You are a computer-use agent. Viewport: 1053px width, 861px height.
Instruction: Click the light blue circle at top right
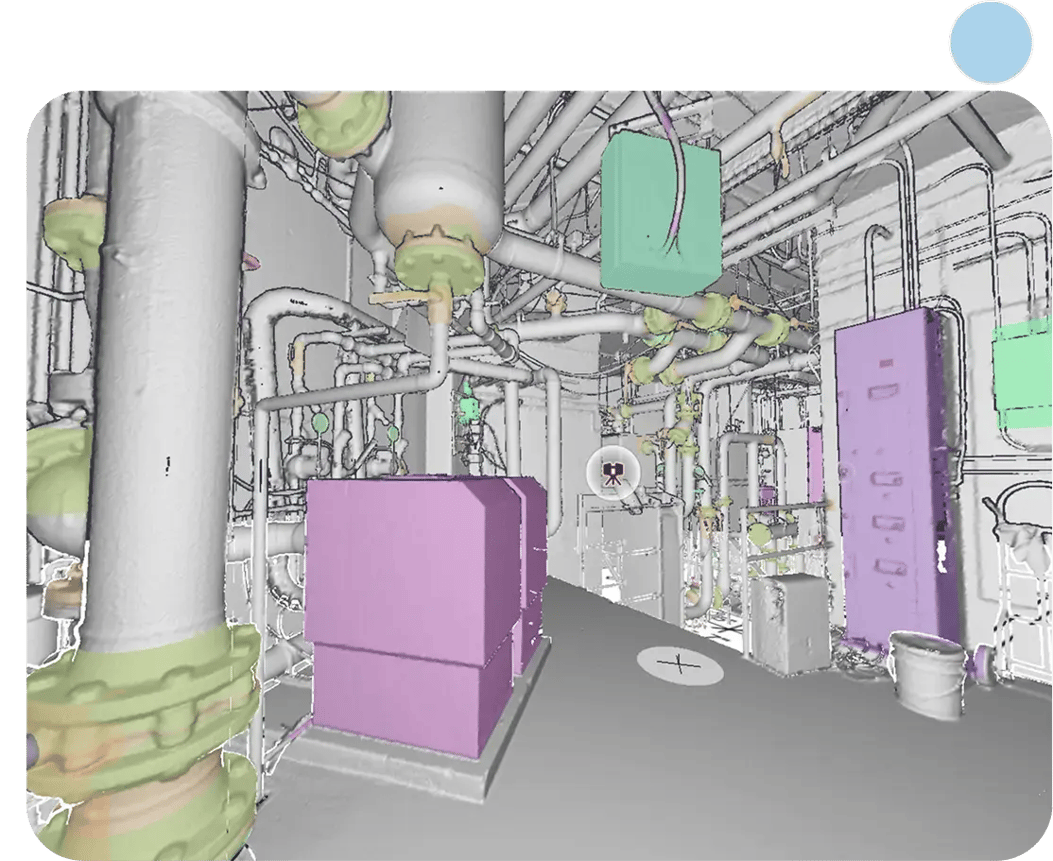[990, 41]
